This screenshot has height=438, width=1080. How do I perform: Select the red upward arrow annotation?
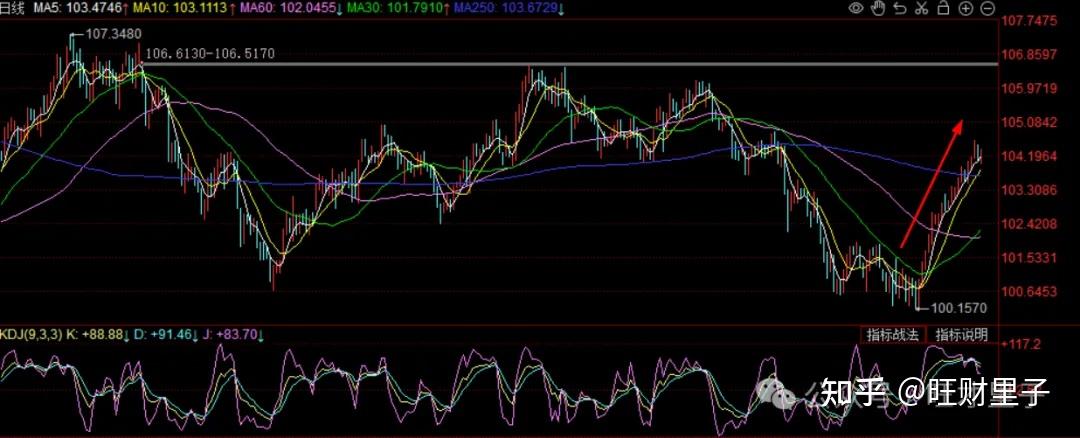coord(932,183)
